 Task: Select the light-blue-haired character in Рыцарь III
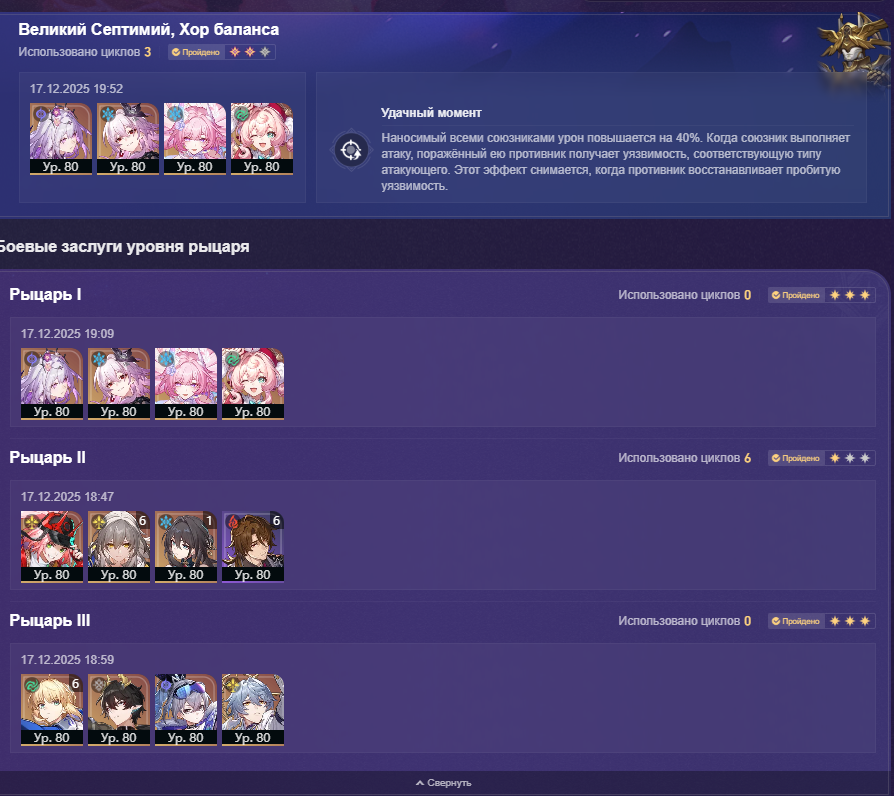(x=253, y=710)
